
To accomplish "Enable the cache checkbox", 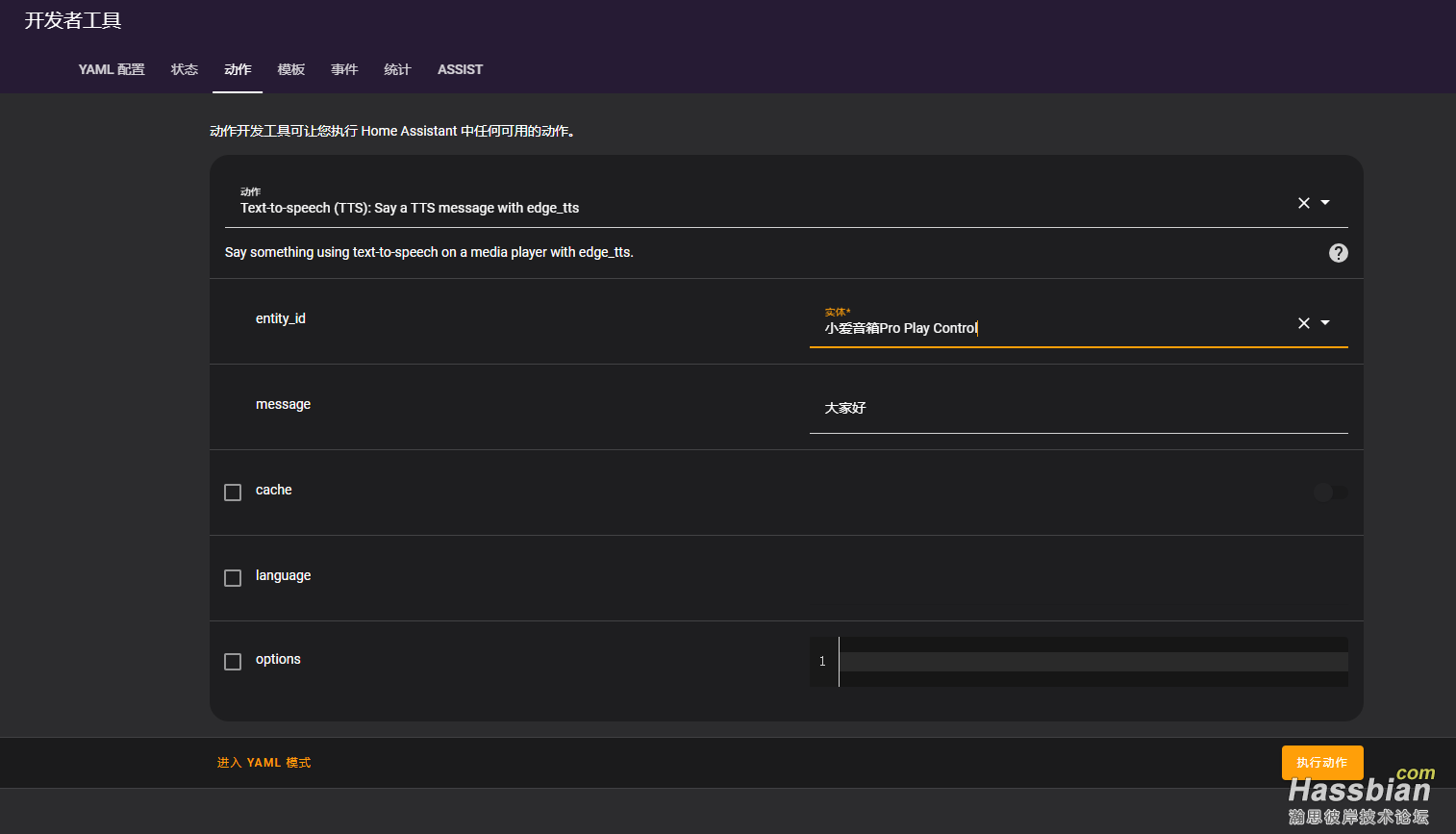I will click(x=233, y=493).
